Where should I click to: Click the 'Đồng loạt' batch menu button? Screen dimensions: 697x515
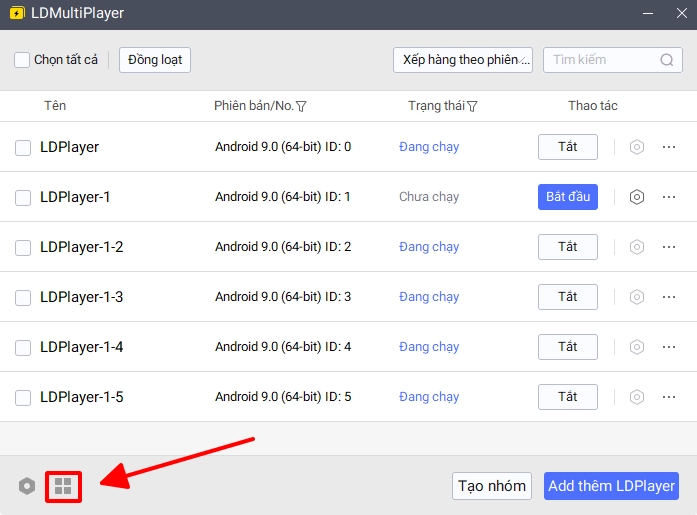click(154, 60)
